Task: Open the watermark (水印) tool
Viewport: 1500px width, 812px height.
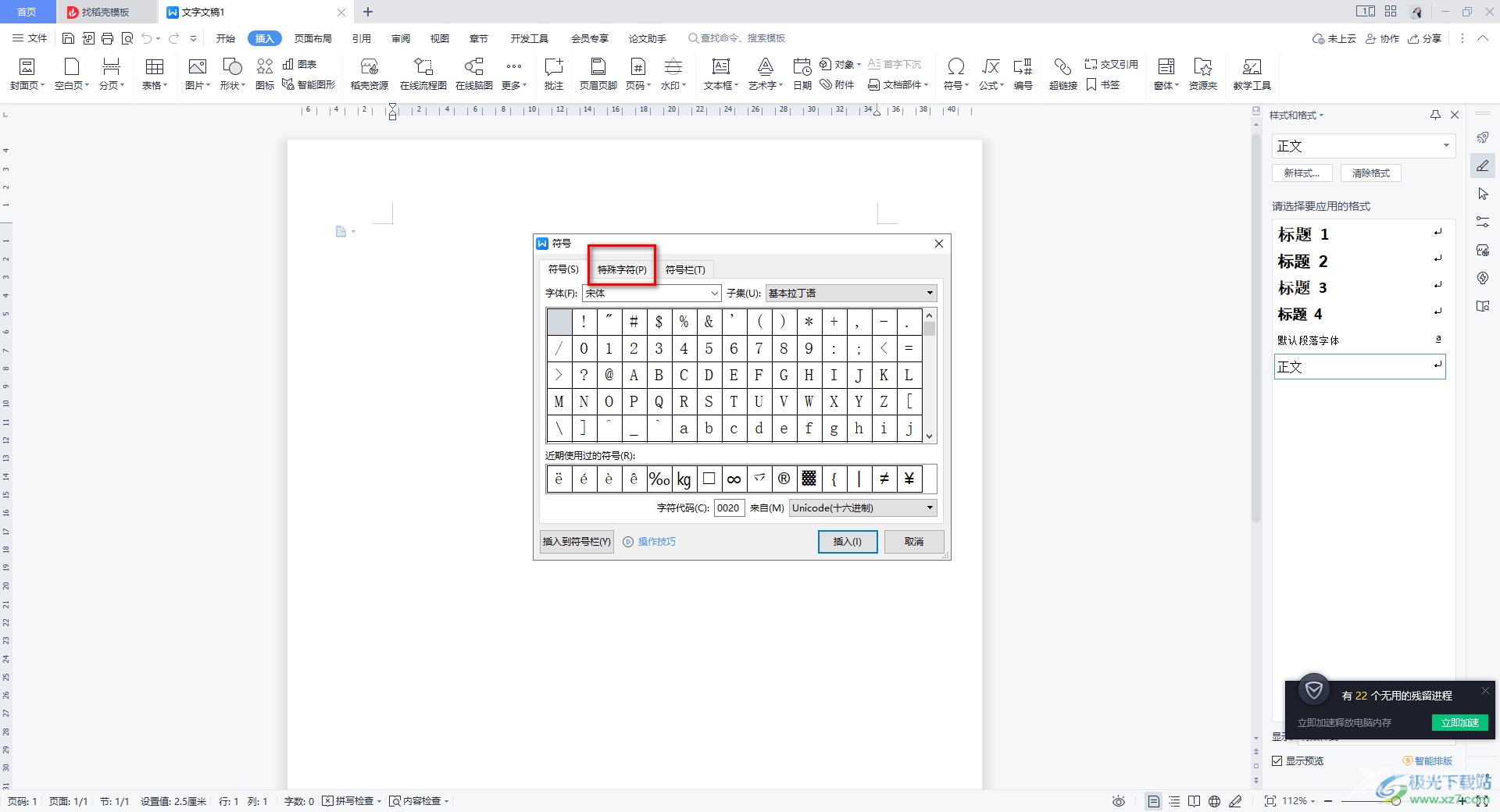Action: click(x=673, y=74)
